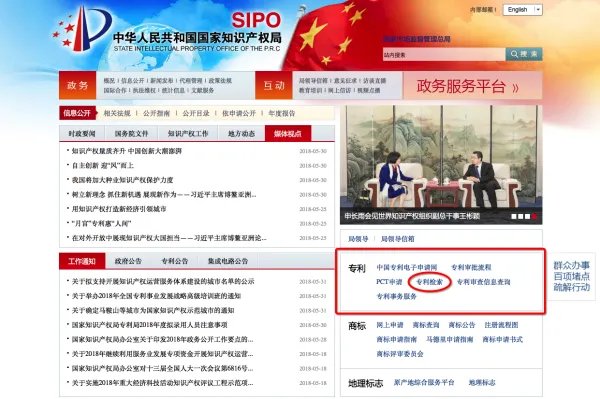
Task: Open 视频点播 in the 互动 menu
Action: pyautogui.click(x=369, y=90)
